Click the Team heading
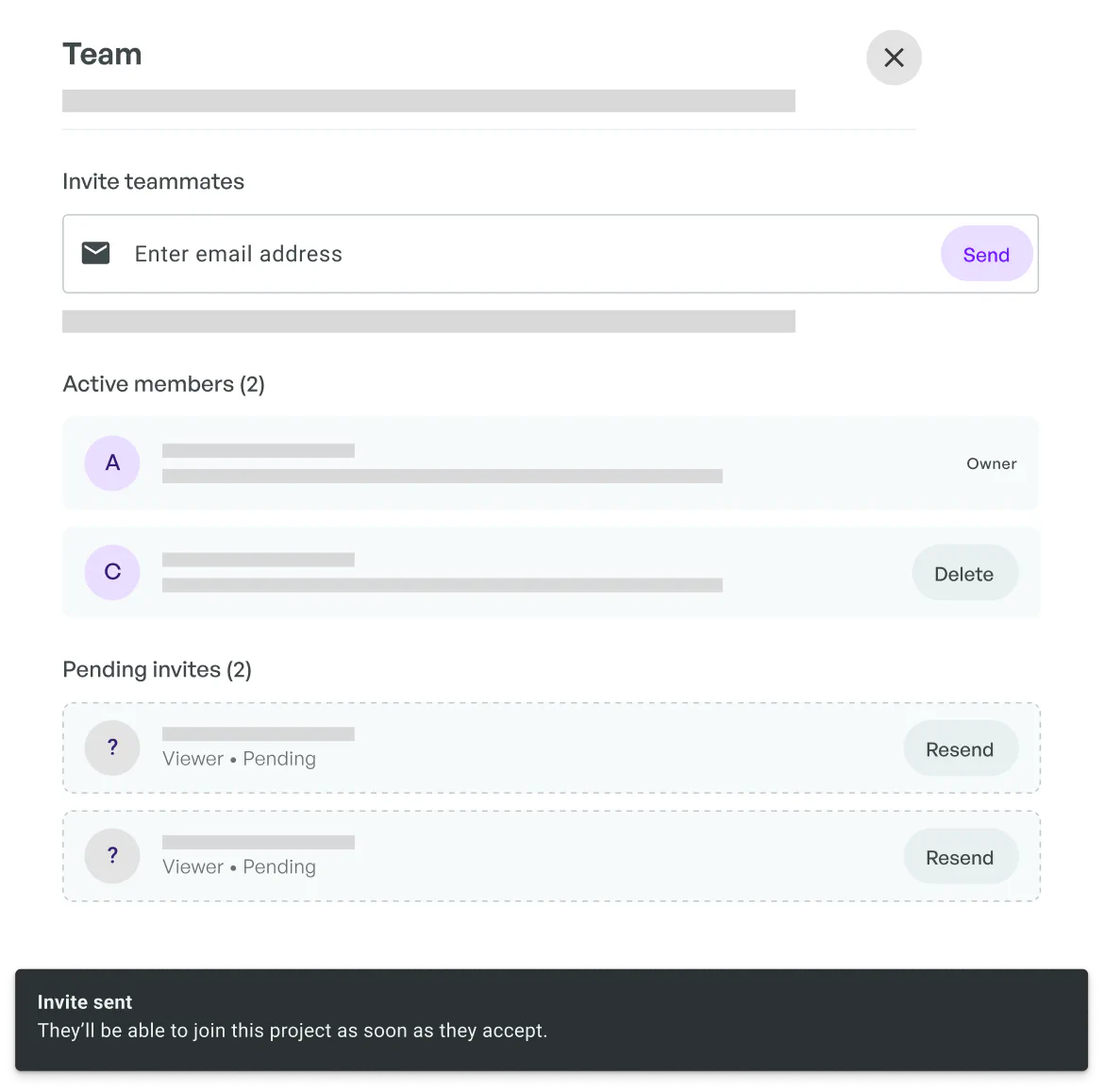 click(x=102, y=54)
